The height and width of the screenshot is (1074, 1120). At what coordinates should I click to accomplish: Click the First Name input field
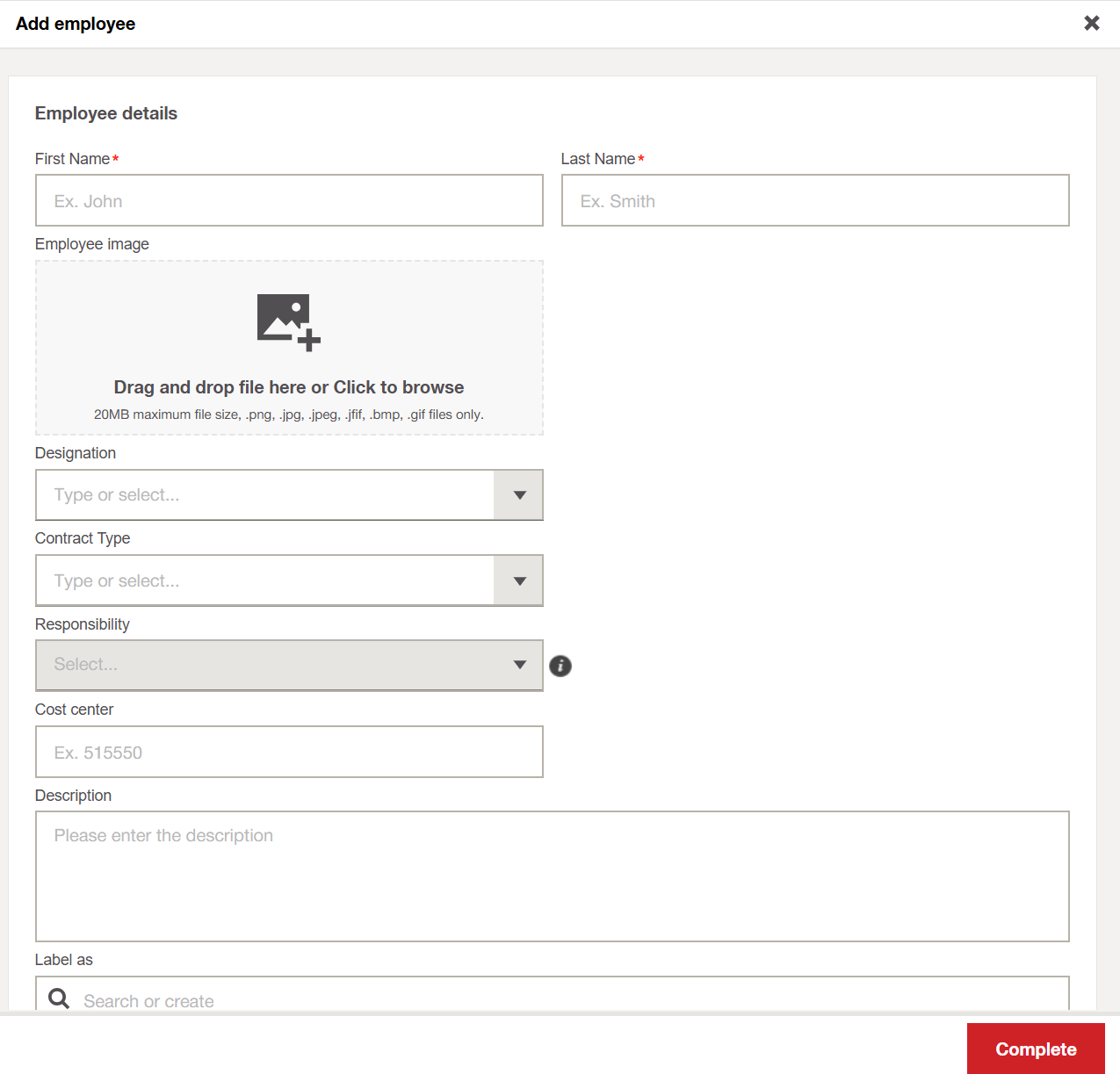point(288,200)
